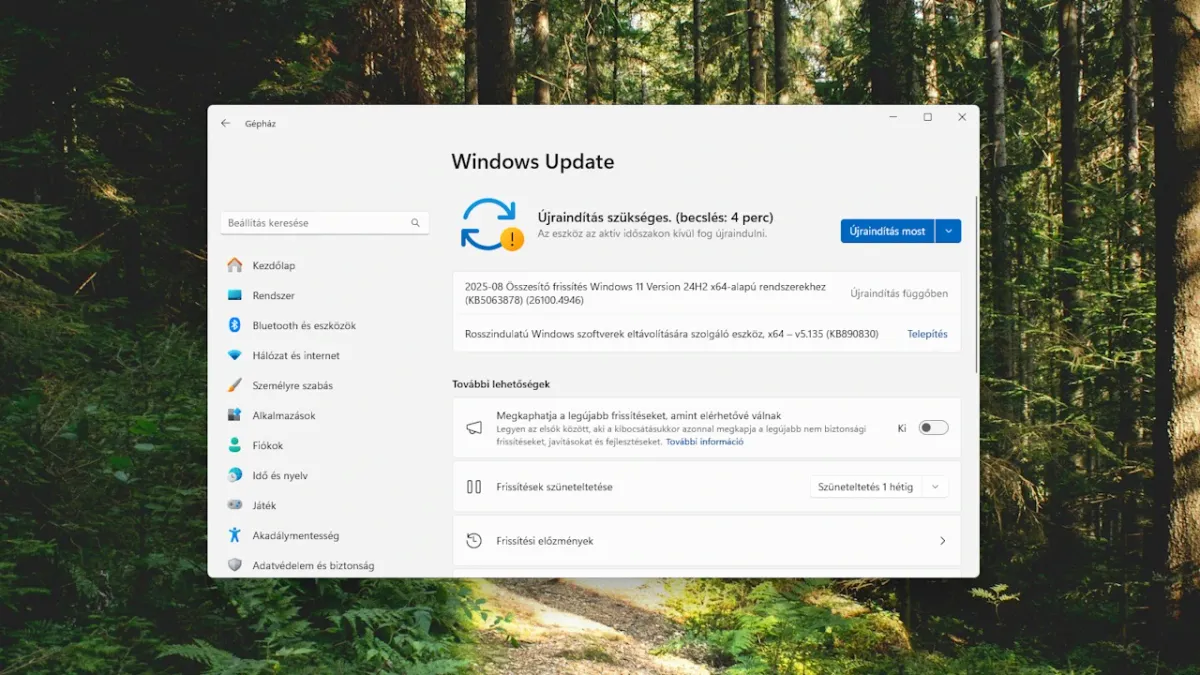Click the Windows Update sync status icon

(490, 224)
